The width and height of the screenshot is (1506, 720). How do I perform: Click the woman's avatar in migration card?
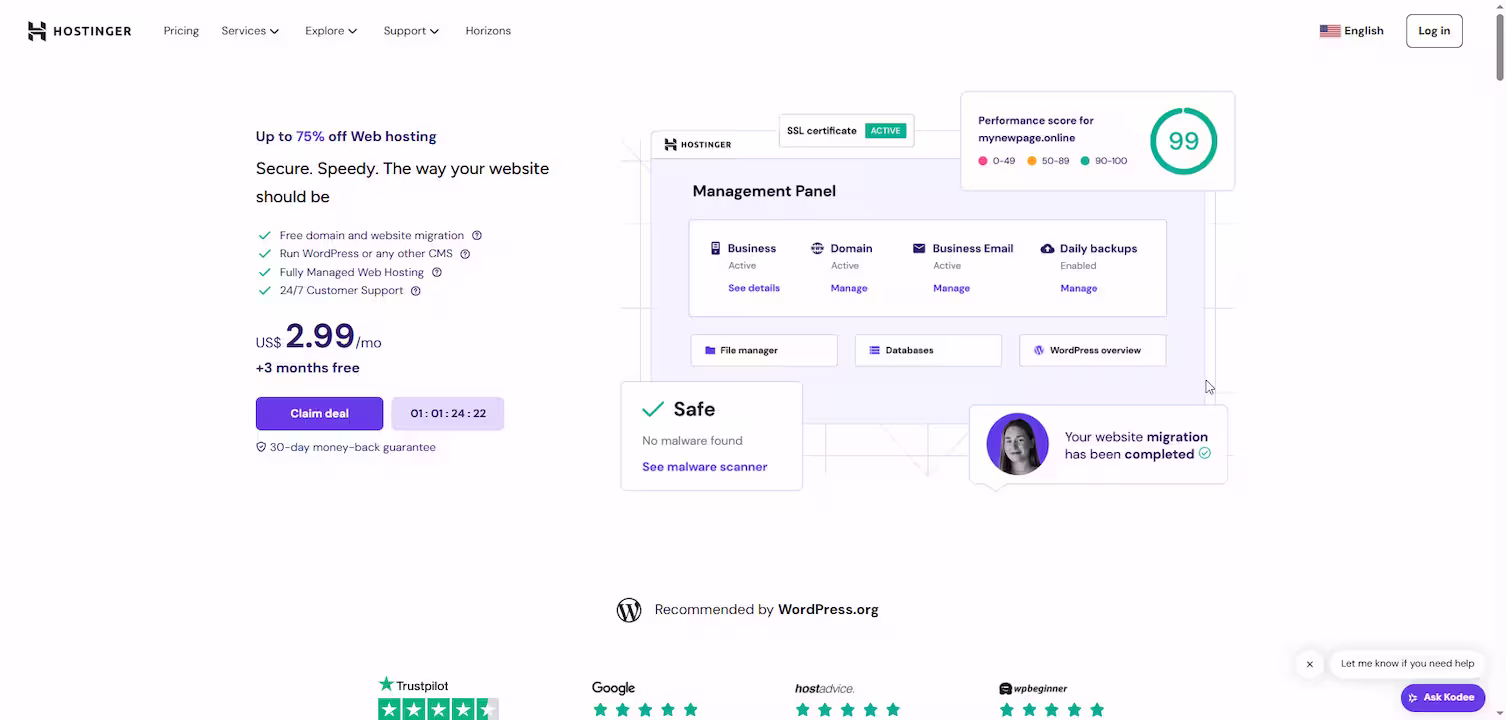coord(1017,444)
